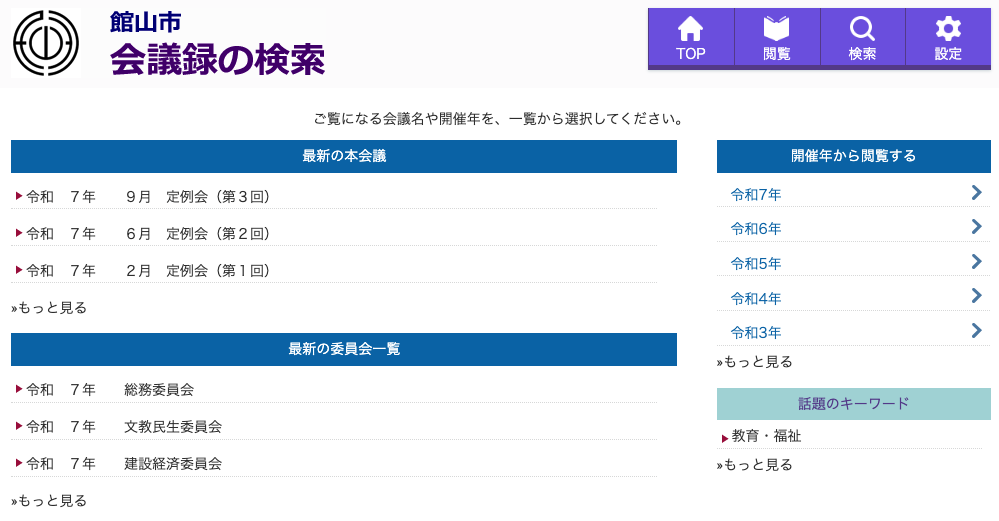Expand もっと見る under the year list
The image size is (999, 521).
[755, 362]
